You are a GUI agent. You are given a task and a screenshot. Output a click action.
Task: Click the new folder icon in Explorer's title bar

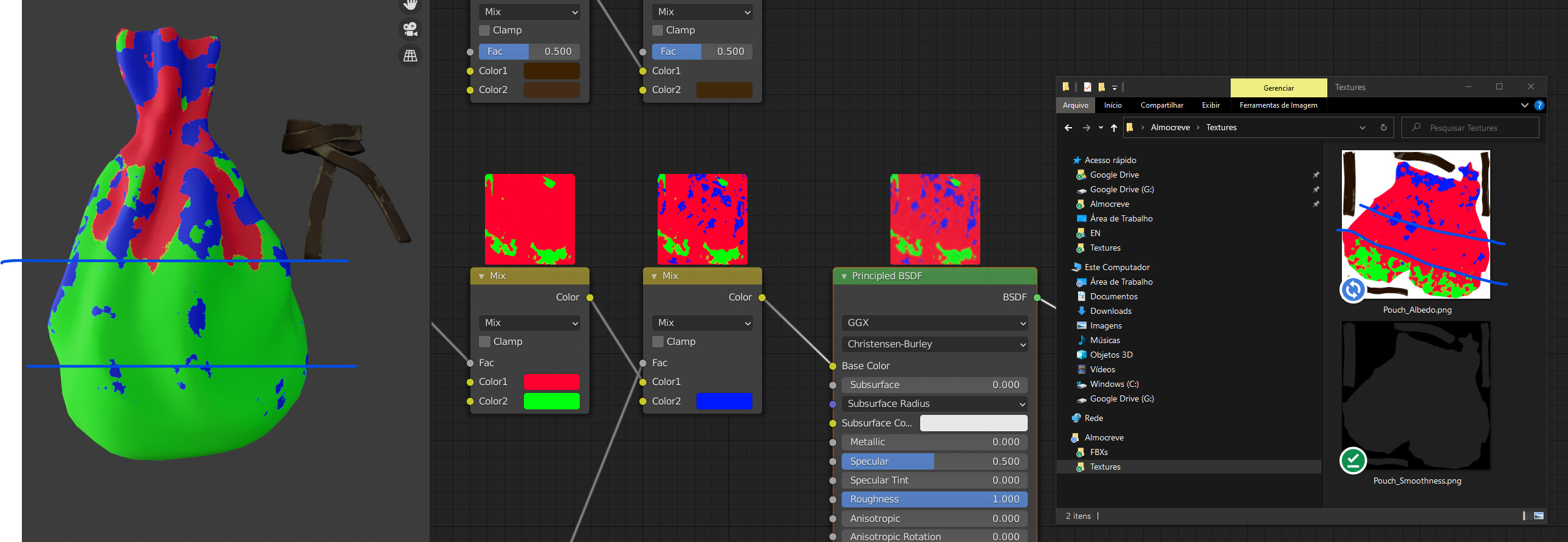point(1102,87)
